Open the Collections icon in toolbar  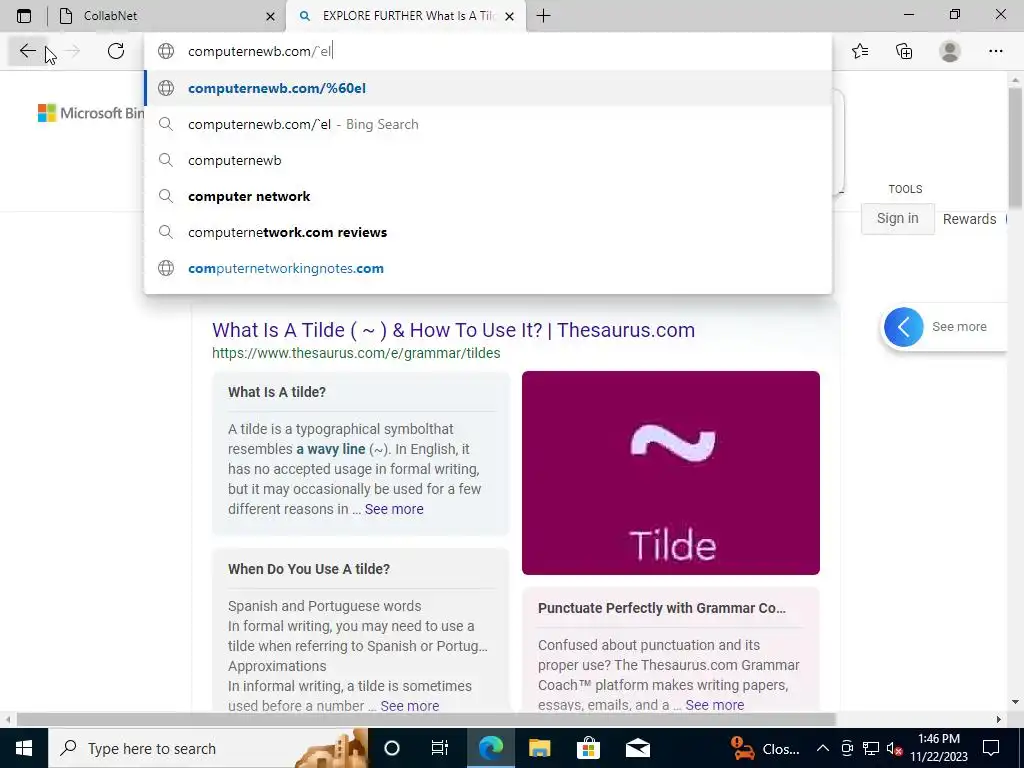point(904,51)
